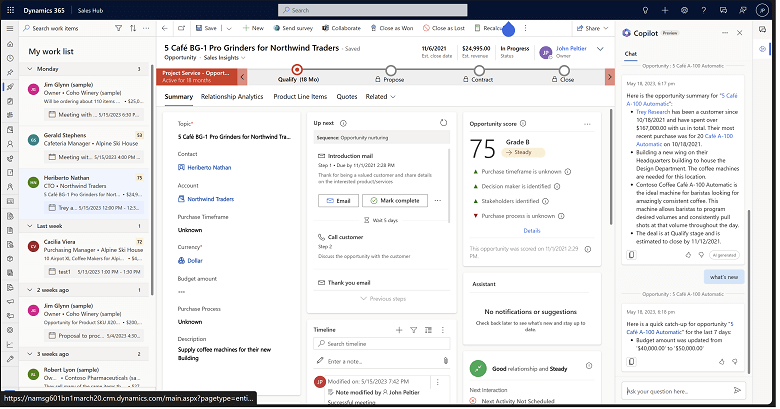The width and height of the screenshot is (780, 409).
Task: Open the app launcher waffle icon
Action: click(10, 10)
